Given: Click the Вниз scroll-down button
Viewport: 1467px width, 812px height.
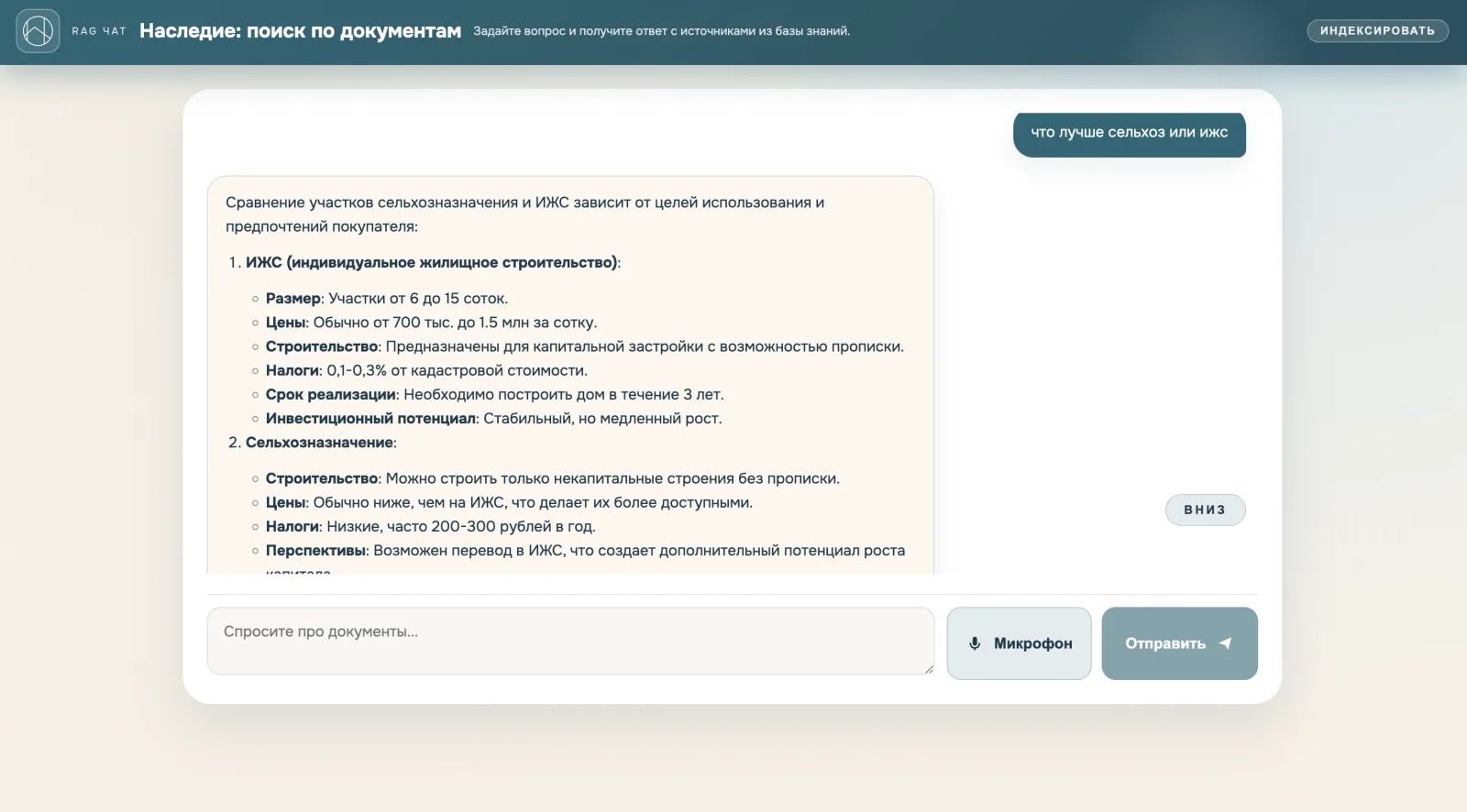Looking at the screenshot, I should pyautogui.click(x=1205, y=510).
